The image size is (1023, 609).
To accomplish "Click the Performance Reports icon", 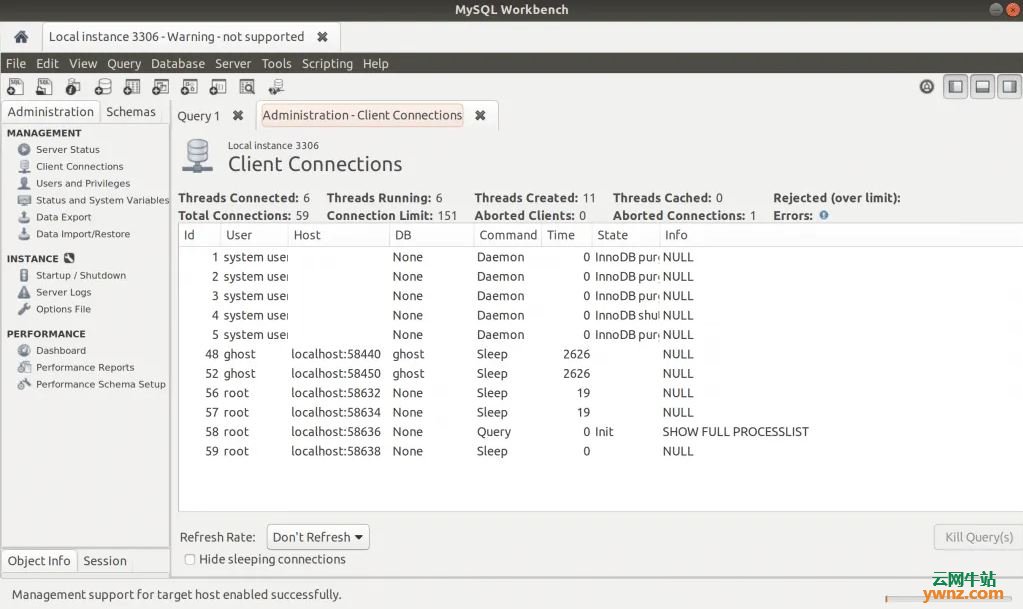I will [x=24, y=367].
